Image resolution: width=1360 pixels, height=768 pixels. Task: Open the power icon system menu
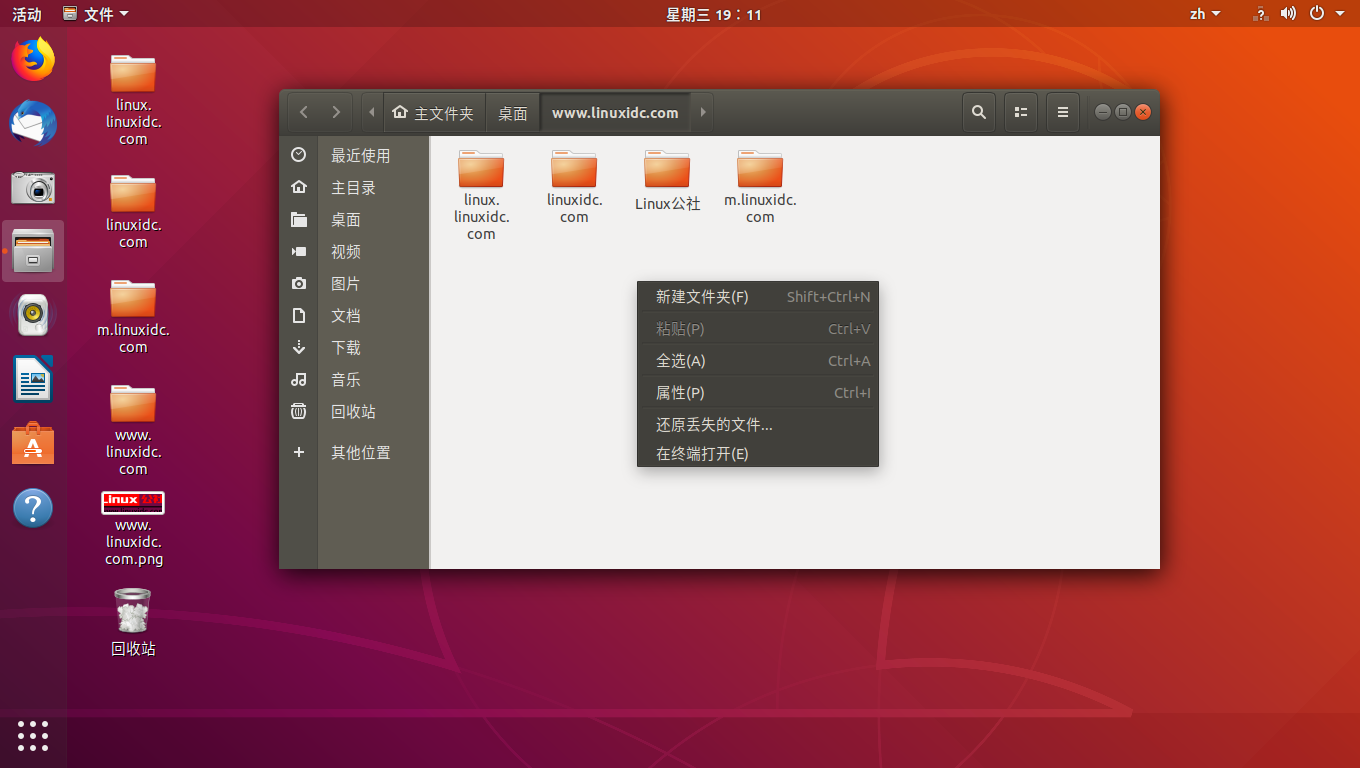1317,14
